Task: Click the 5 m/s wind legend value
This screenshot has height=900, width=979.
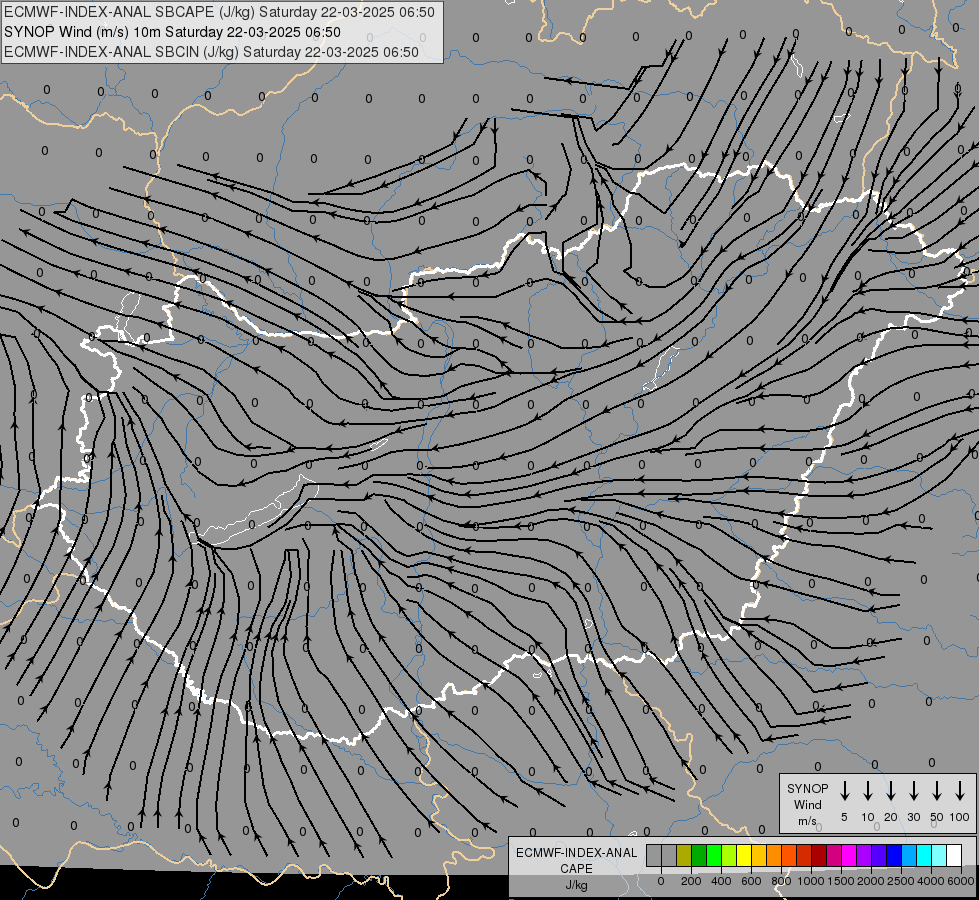Action: [x=844, y=817]
